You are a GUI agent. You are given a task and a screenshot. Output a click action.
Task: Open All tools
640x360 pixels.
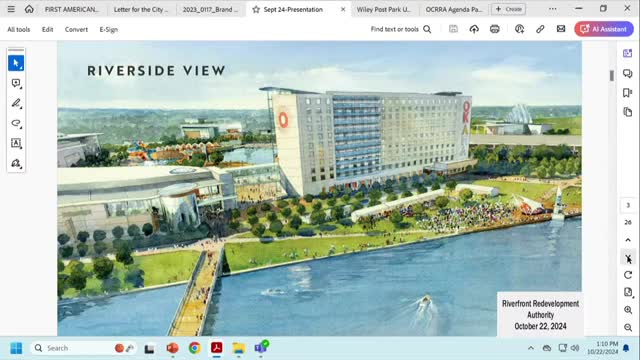(x=19, y=29)
